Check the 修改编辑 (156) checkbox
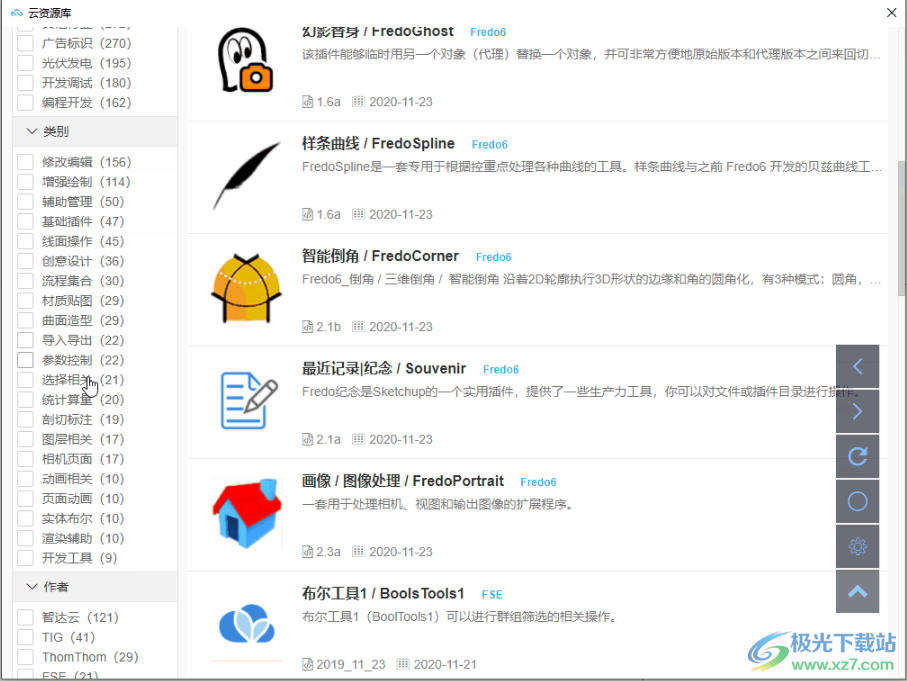 click(25, 162)
